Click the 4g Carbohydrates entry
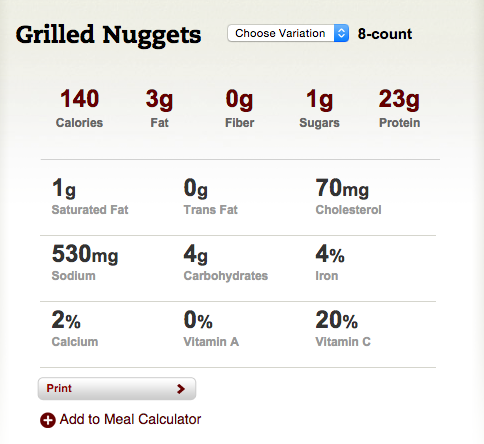 click(226, 262)
